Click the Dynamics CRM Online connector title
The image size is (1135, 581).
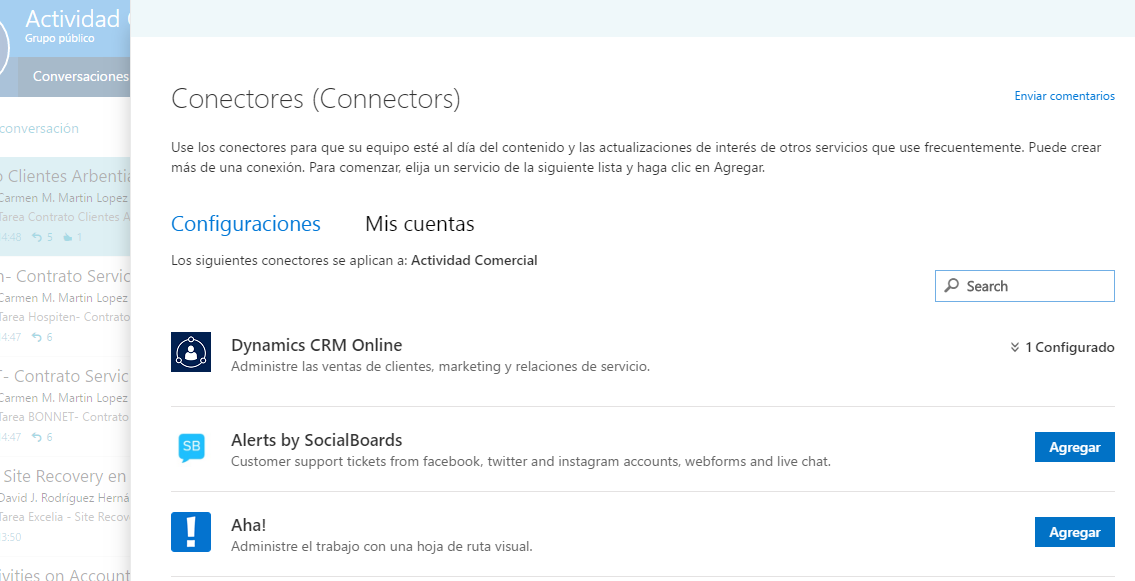click(x=316, y=345)
